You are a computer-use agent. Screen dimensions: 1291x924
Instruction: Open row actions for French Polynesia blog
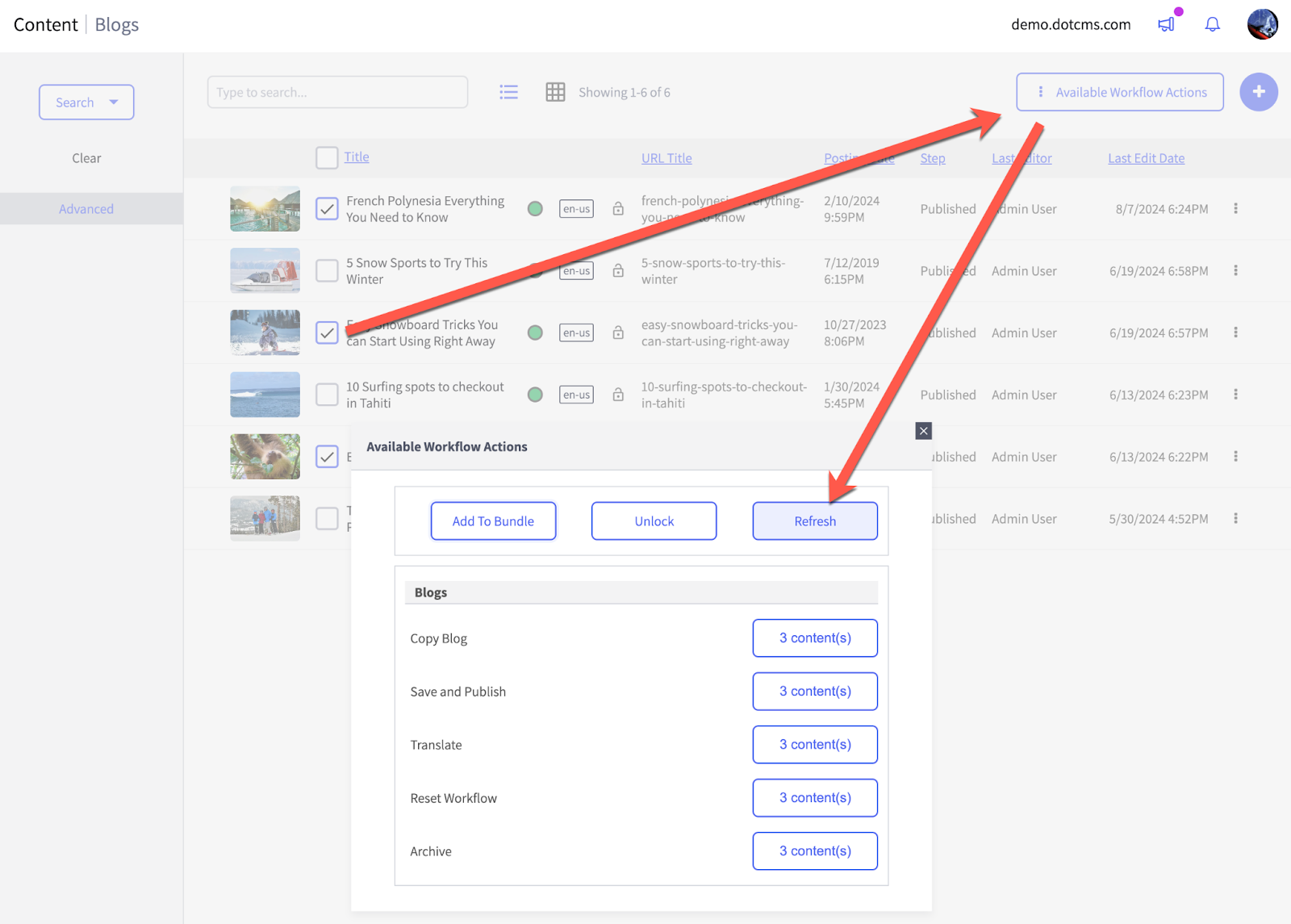(x=1235, y=209)
